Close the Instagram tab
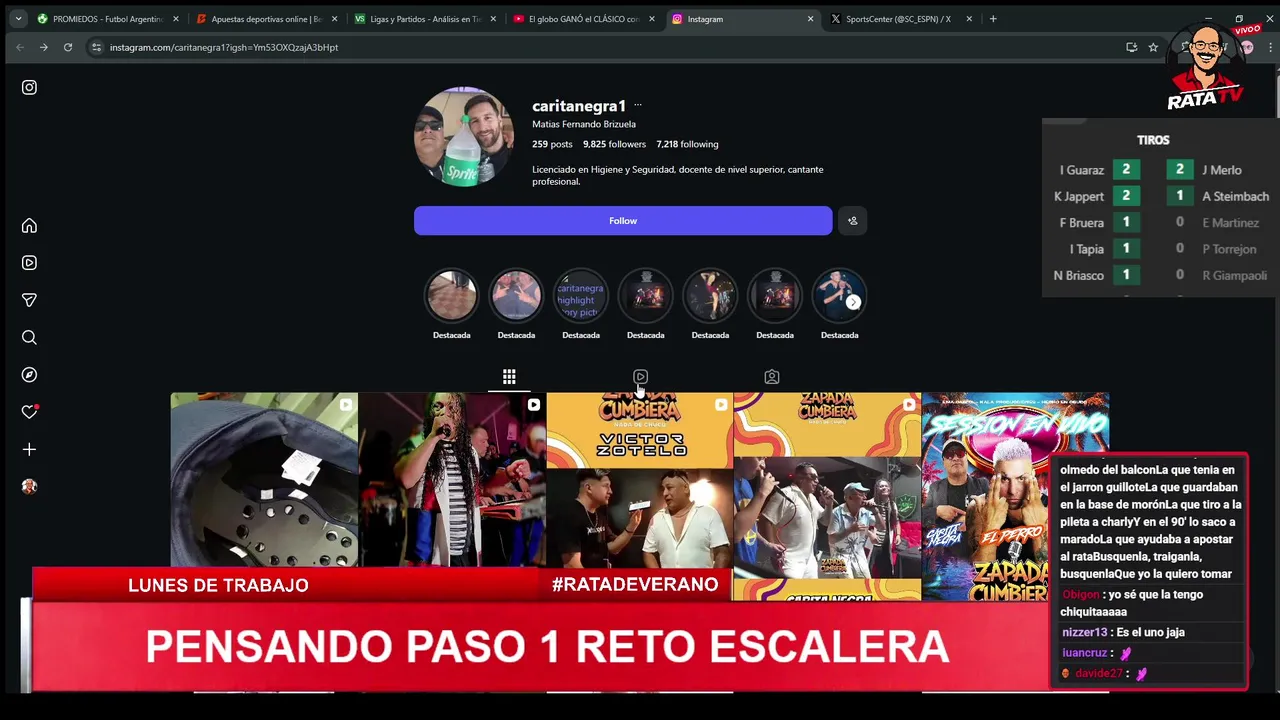Screen dimensions: 1280x720 (x=810, y=19)
